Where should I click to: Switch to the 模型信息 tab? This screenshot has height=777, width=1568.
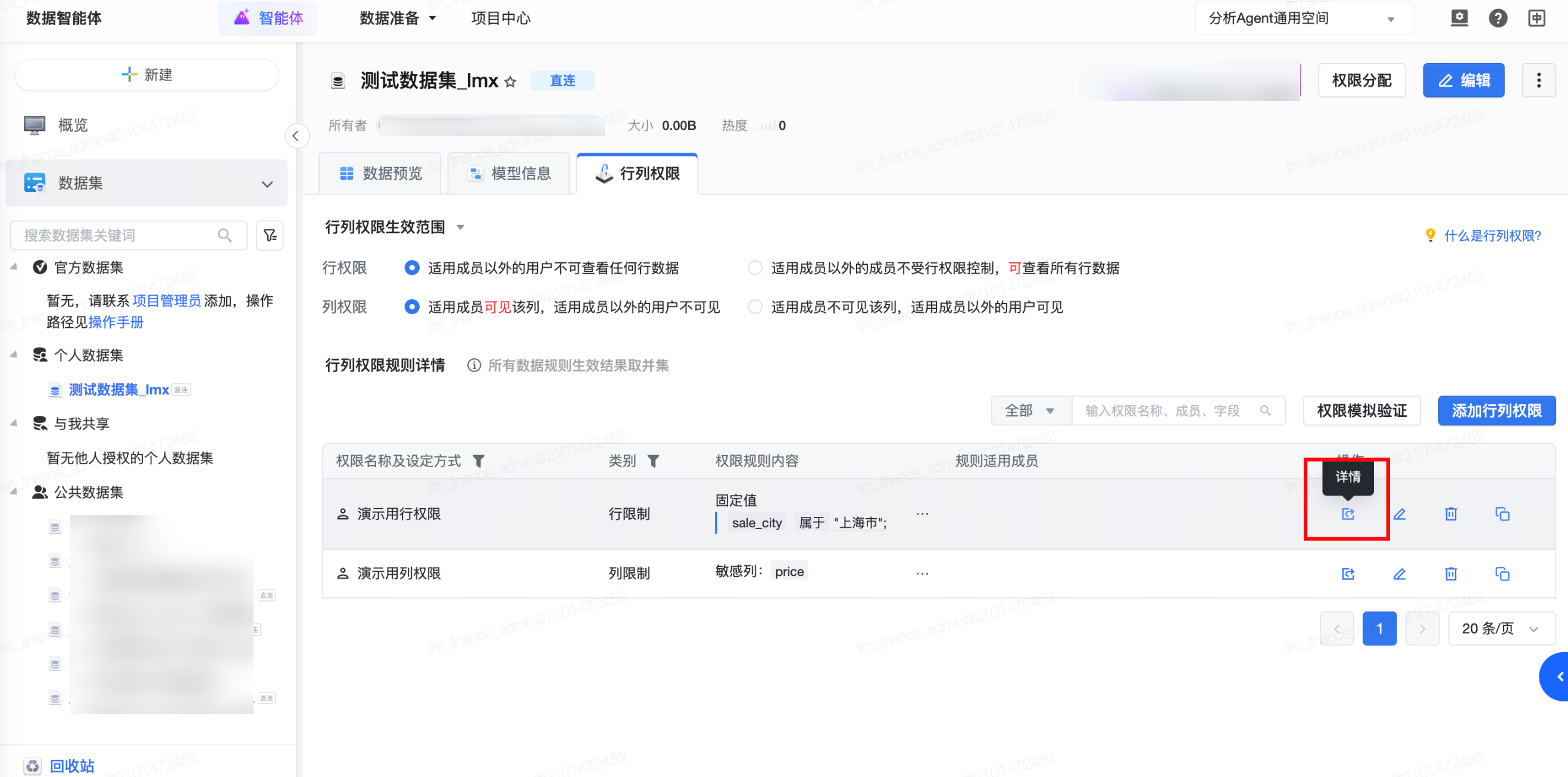[510, 173]
